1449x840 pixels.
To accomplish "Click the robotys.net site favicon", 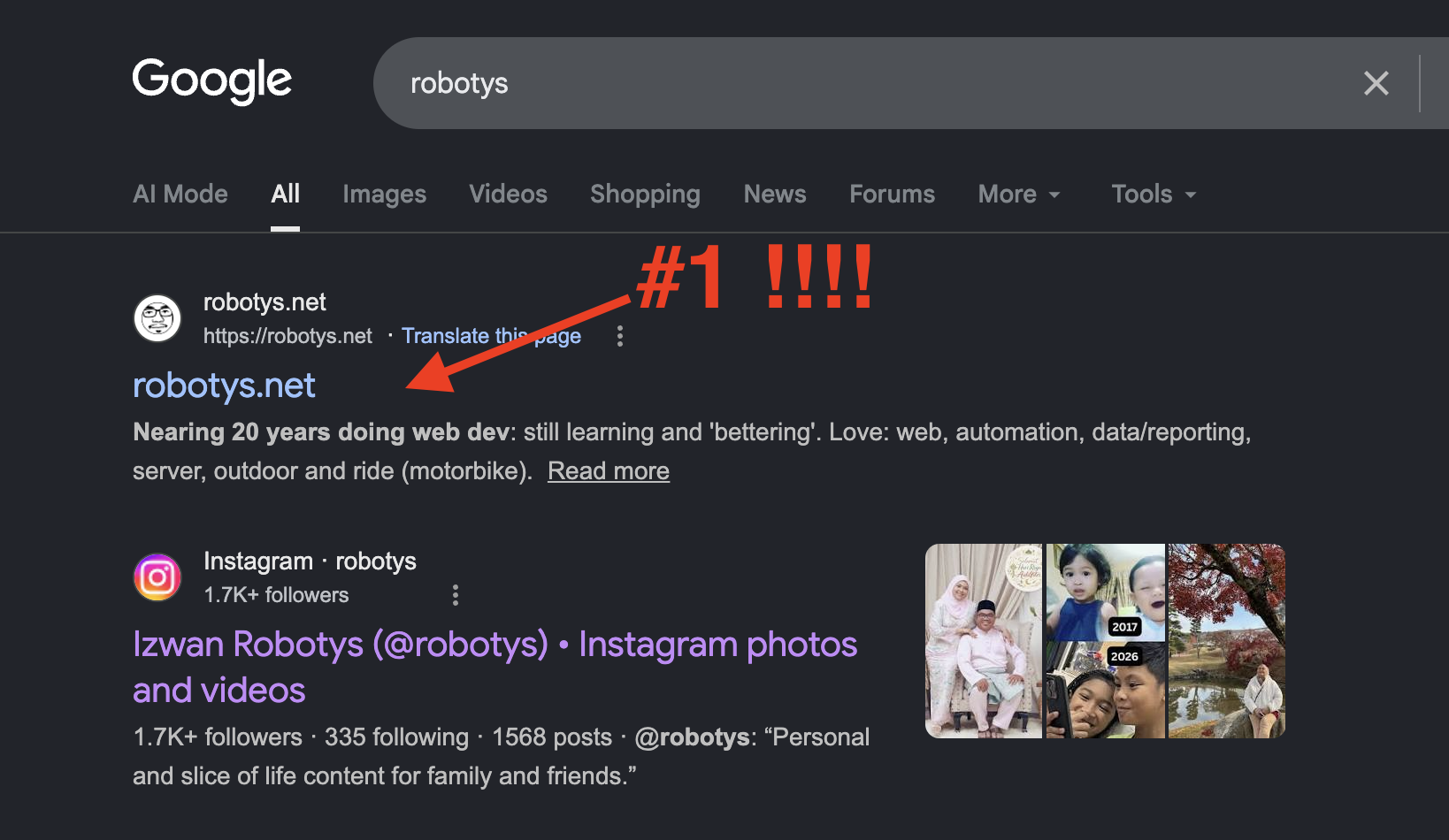I will click(x=157, y=318).
